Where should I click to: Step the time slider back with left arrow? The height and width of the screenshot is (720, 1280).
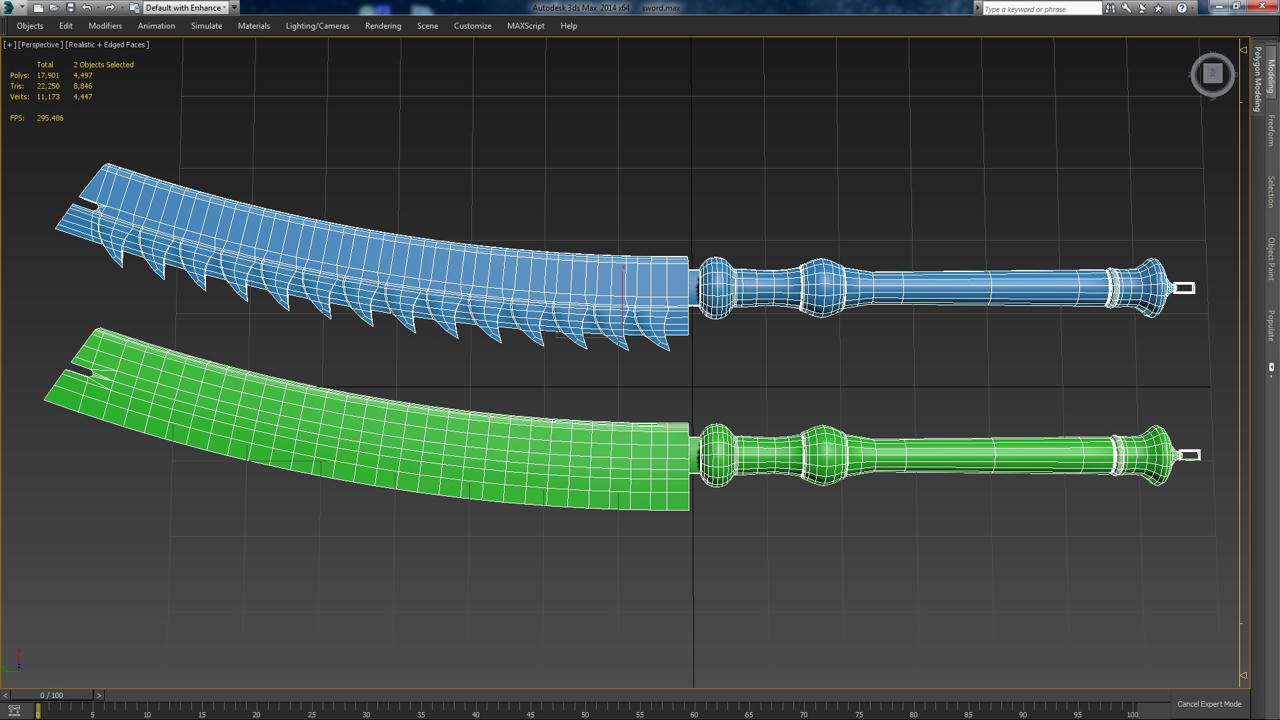coord(6,695)
